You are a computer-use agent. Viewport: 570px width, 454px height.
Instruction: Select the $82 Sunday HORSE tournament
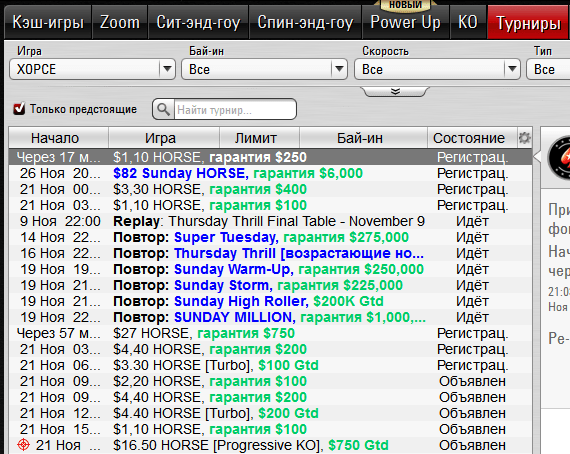[x=270, y=173]
